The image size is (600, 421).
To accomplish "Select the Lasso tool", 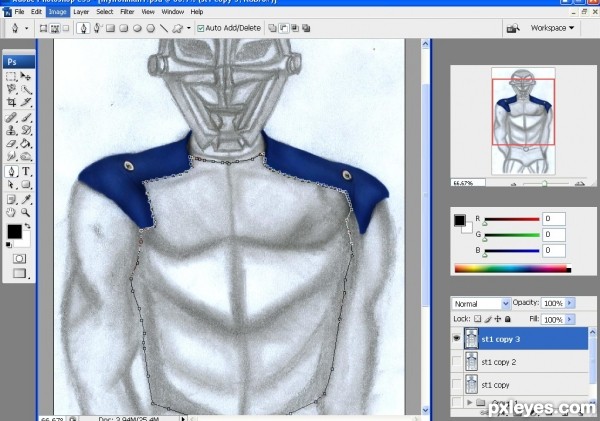I will click(11, 90).
